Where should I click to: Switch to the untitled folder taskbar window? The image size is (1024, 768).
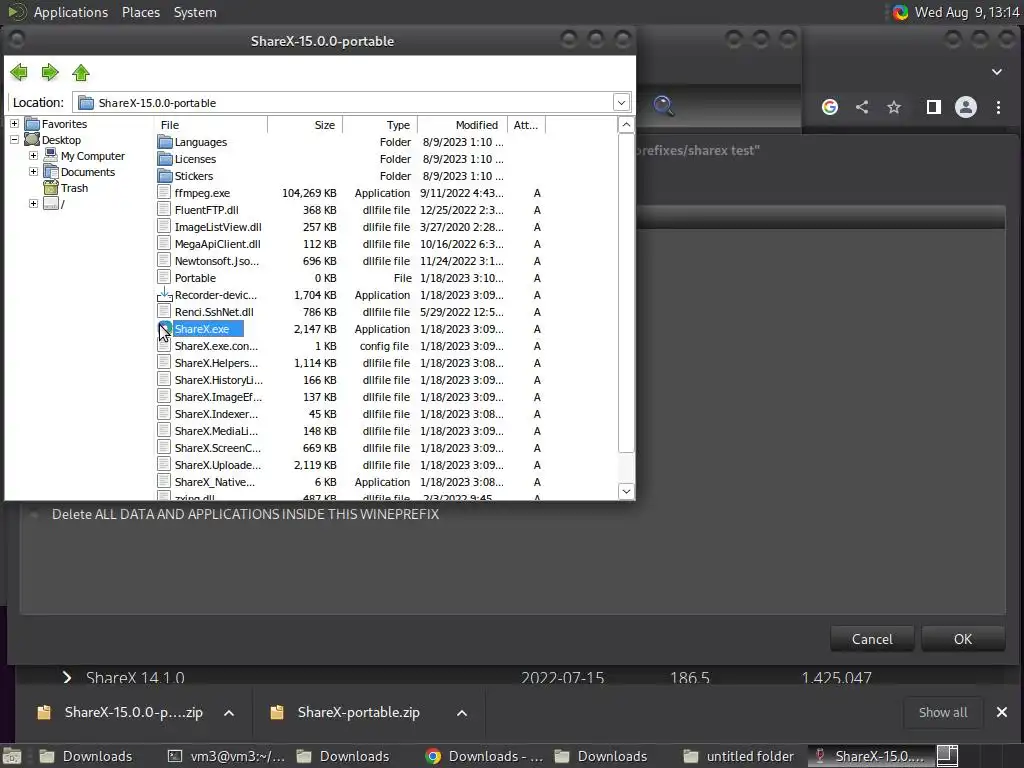(739, 756)
